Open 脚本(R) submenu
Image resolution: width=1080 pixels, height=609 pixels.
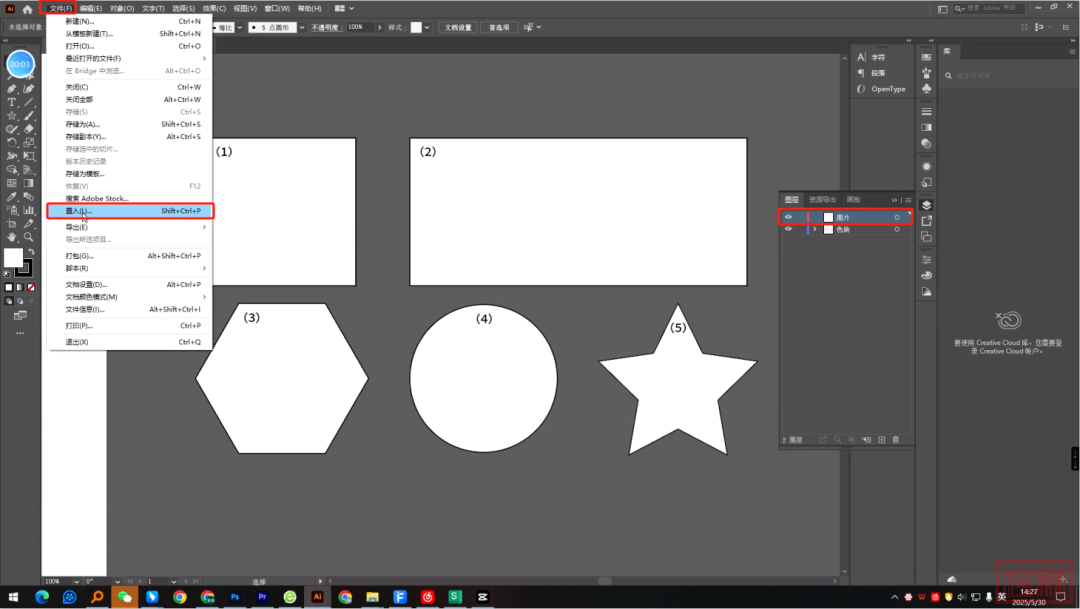(129, 269)
